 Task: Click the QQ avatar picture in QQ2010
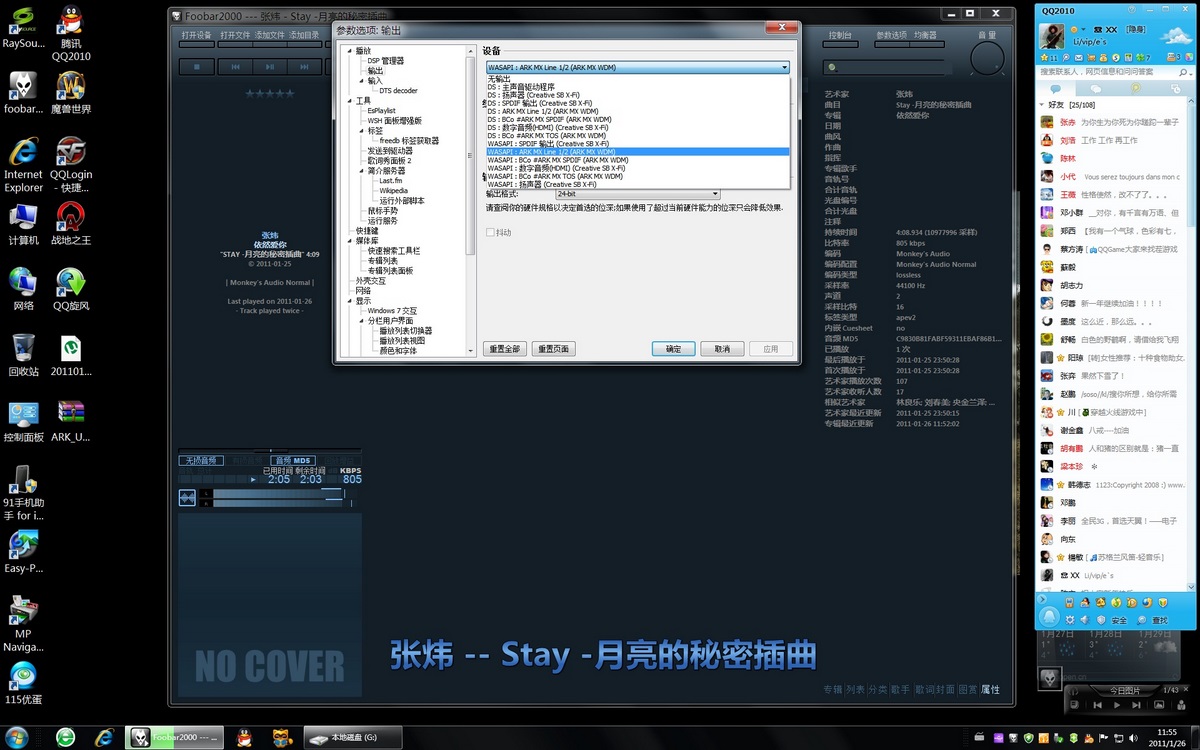(1052, 36)
